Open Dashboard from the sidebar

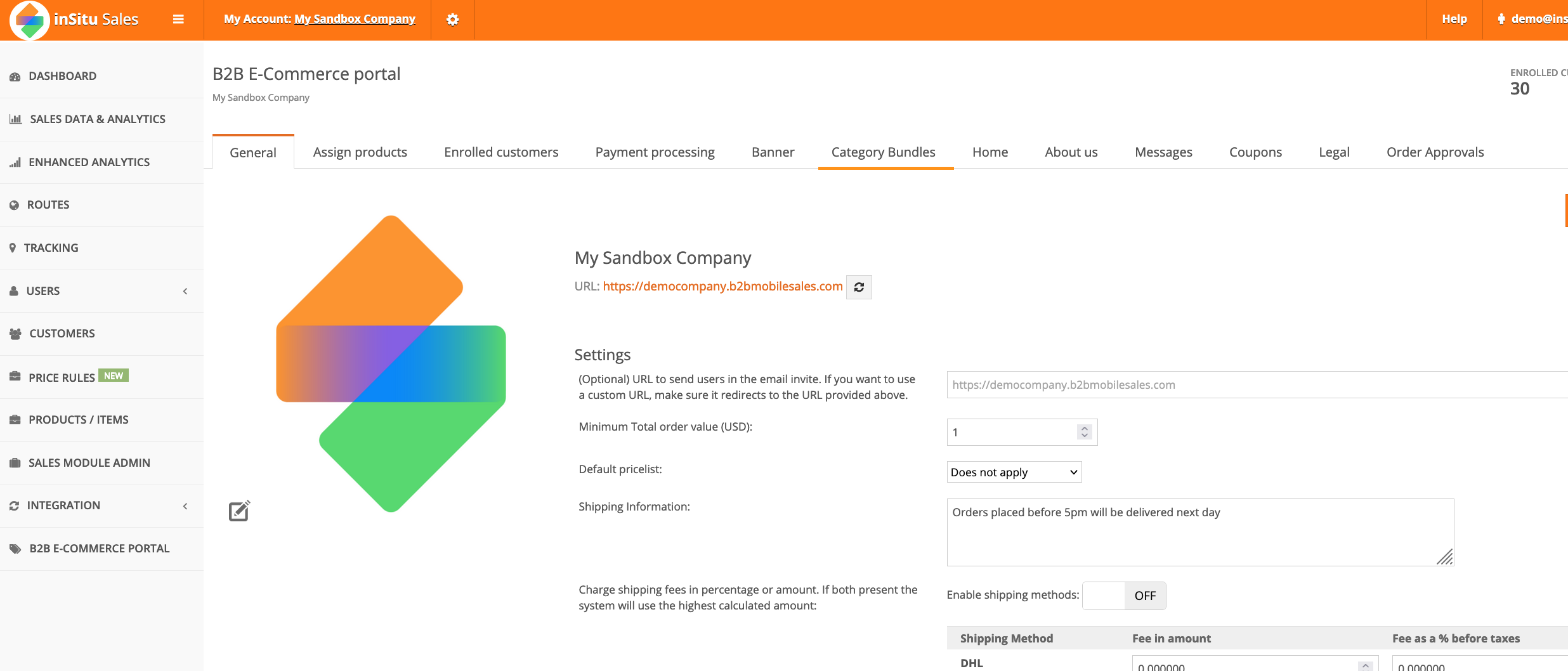62,76
